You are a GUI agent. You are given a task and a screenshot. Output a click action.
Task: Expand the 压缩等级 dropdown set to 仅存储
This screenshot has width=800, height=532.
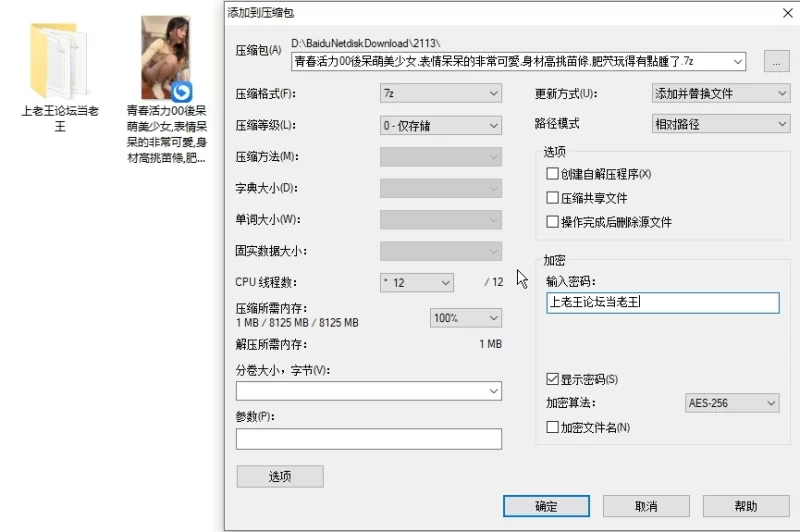pyautogui.click(x=440, y=125)
